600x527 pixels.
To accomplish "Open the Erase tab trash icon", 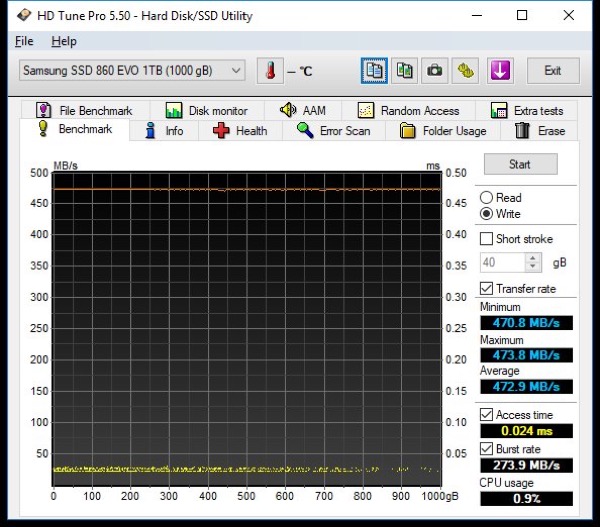I will coord(522,131).
